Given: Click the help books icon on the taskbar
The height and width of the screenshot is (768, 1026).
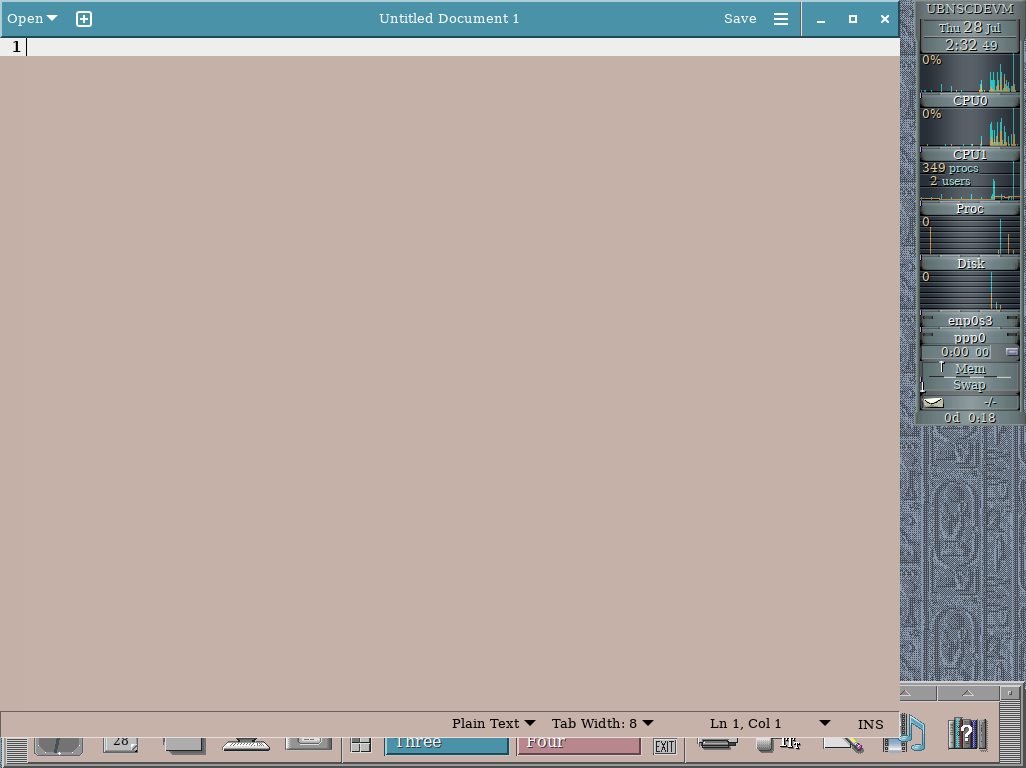Looking at the screenshot, I should (x=965, y=736).
